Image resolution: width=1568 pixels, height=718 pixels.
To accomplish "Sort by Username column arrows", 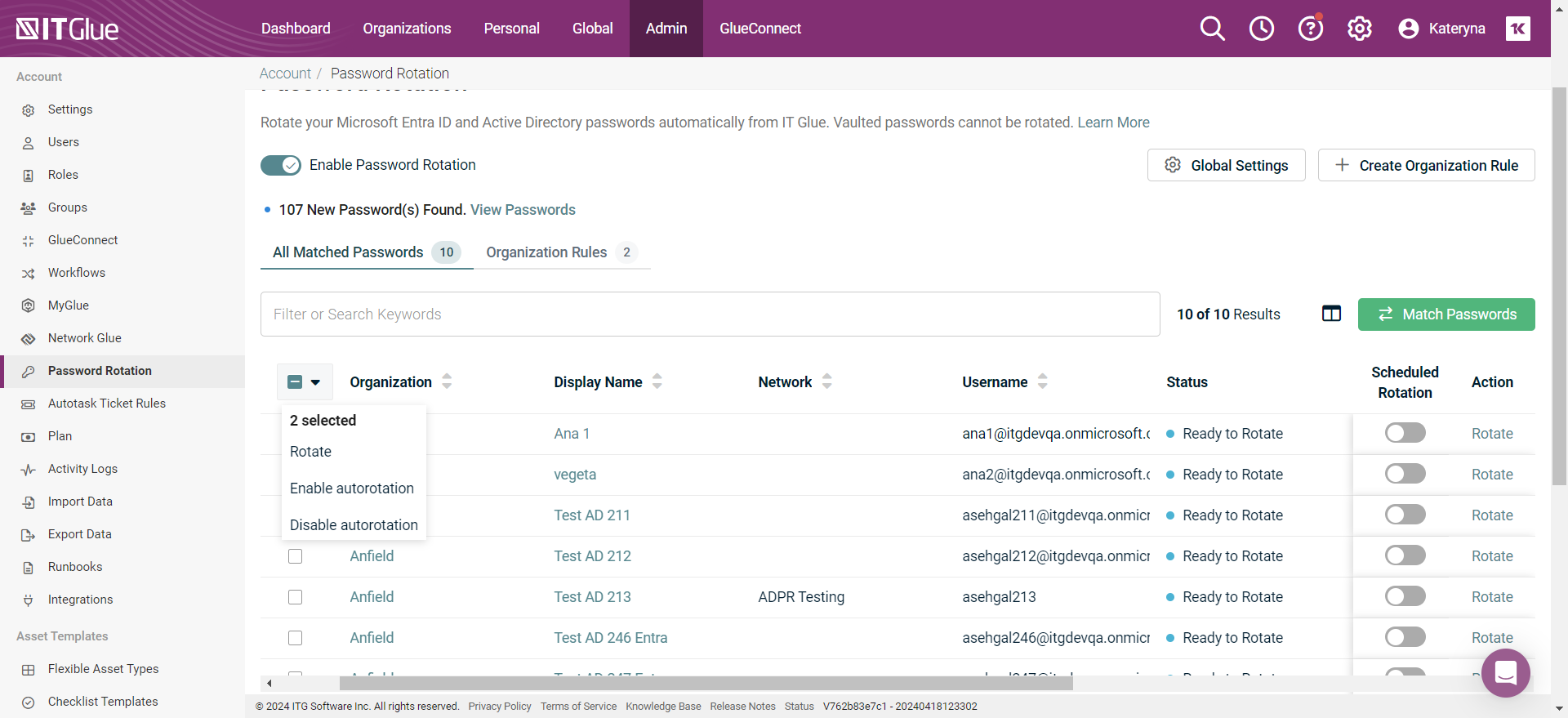I will [1043, 381].
